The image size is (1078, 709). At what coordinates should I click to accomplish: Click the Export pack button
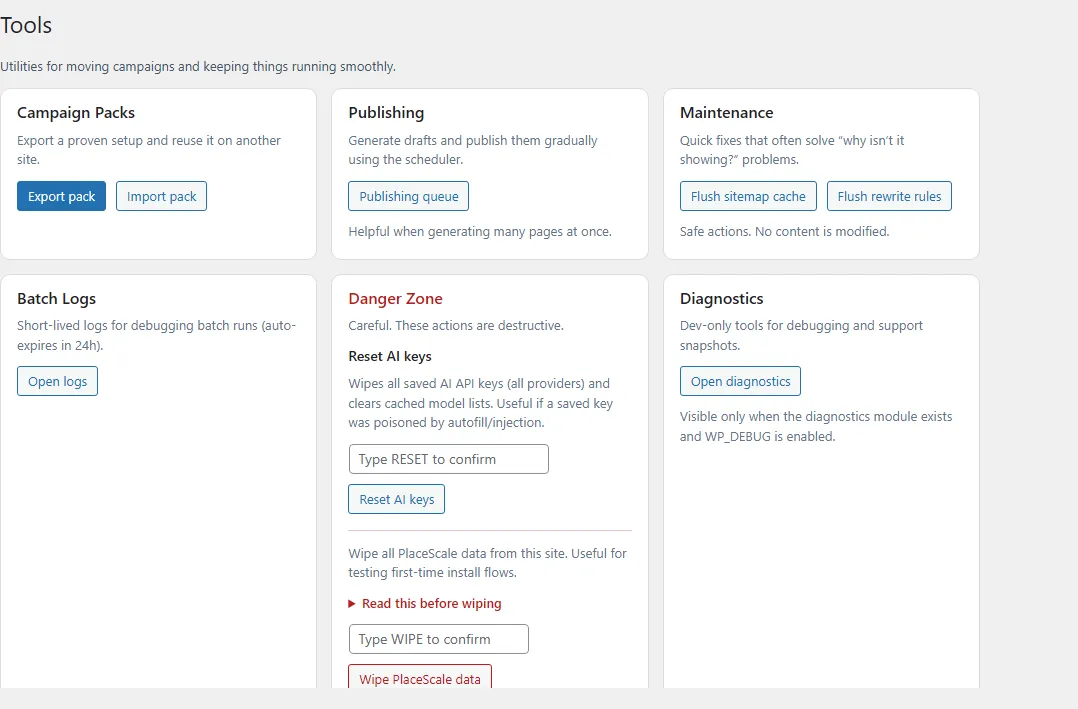tap(61, 196)
